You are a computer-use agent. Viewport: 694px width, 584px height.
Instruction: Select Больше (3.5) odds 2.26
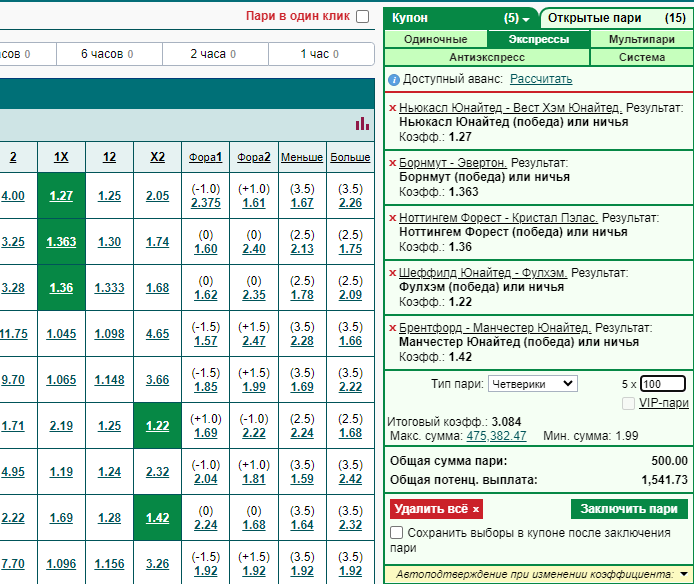click(350, 203)
